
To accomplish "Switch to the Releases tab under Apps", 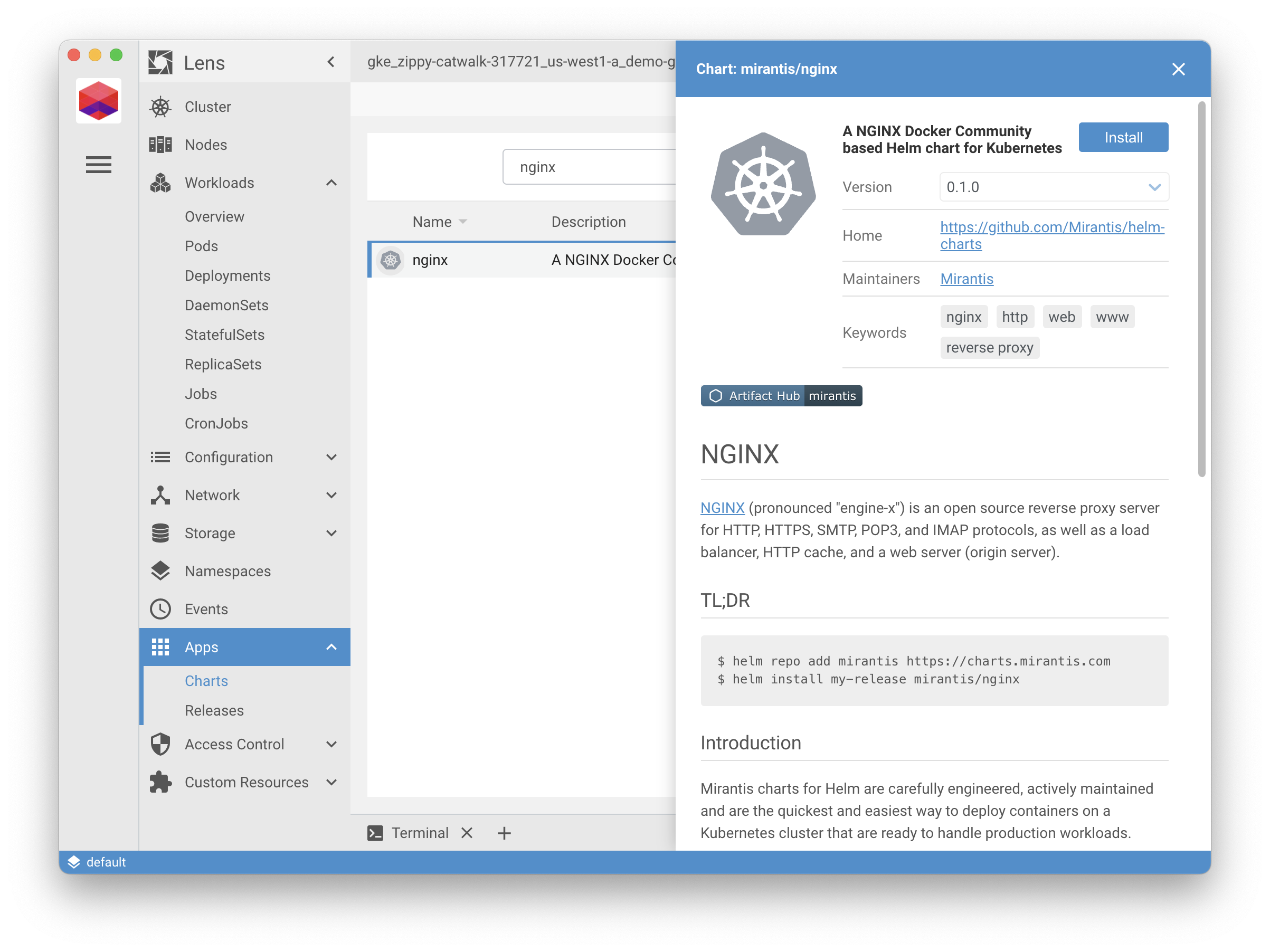I will pyautogui.click(x=214, y=710).
